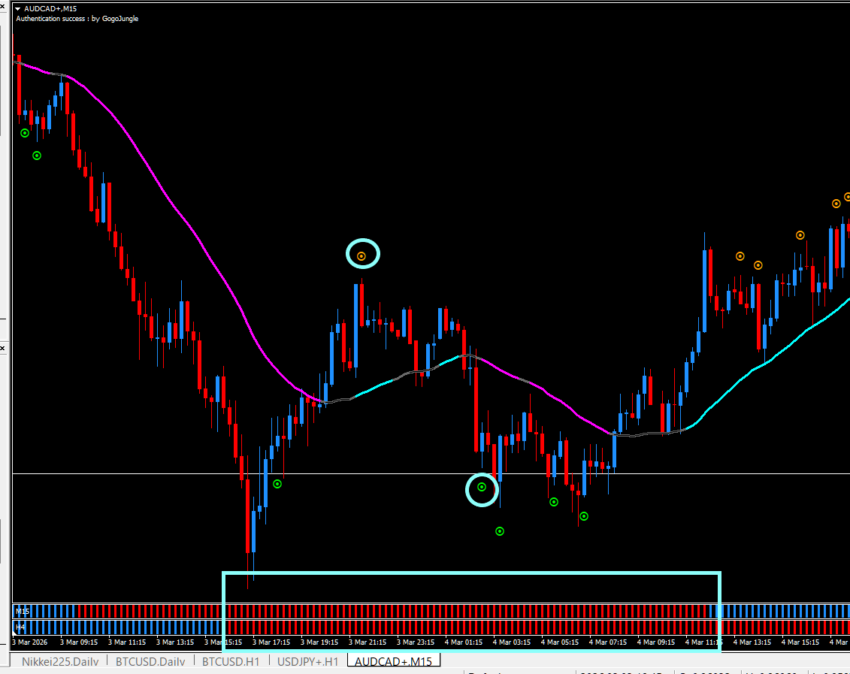Select the orange signal inside the cyan circle

pyautogui.click(x=363, y=256)
